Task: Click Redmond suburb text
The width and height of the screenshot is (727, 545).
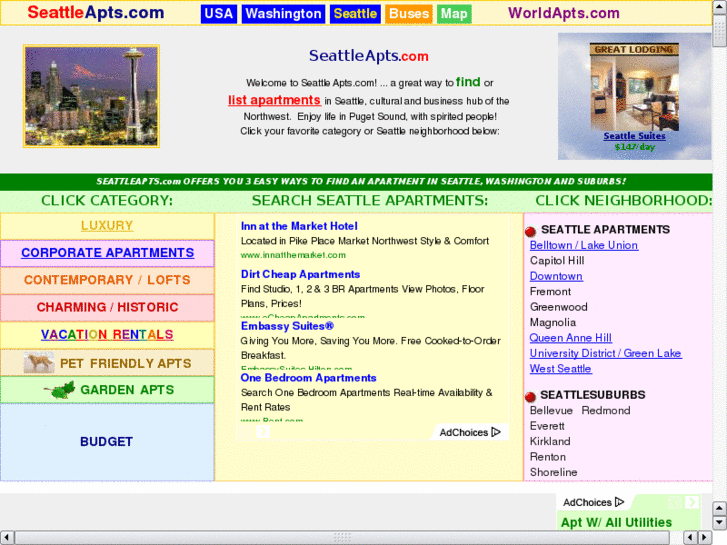Action: [606, 410]
